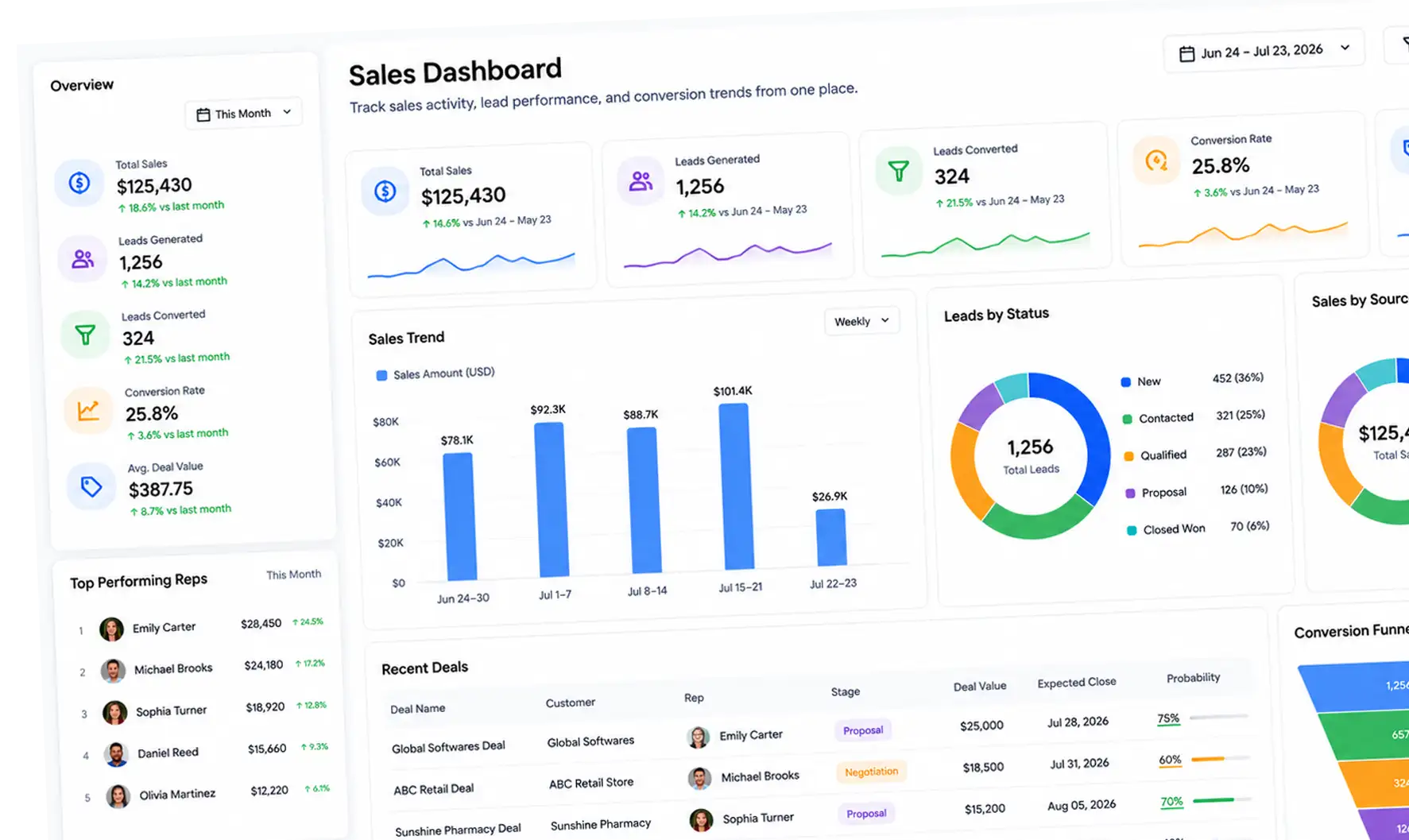This screenshot has height=840, width=1409.
Task: Click the Jul 15–21 bar showing $101.4K
Action: (x=737, y=487)
